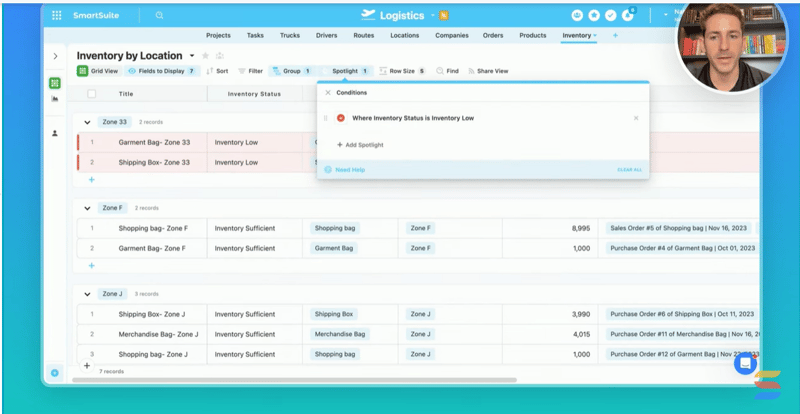The image size is (800, 414).
Task: Switch to the Orders tab
Action: pyautogui.click(x=493, y=35)
